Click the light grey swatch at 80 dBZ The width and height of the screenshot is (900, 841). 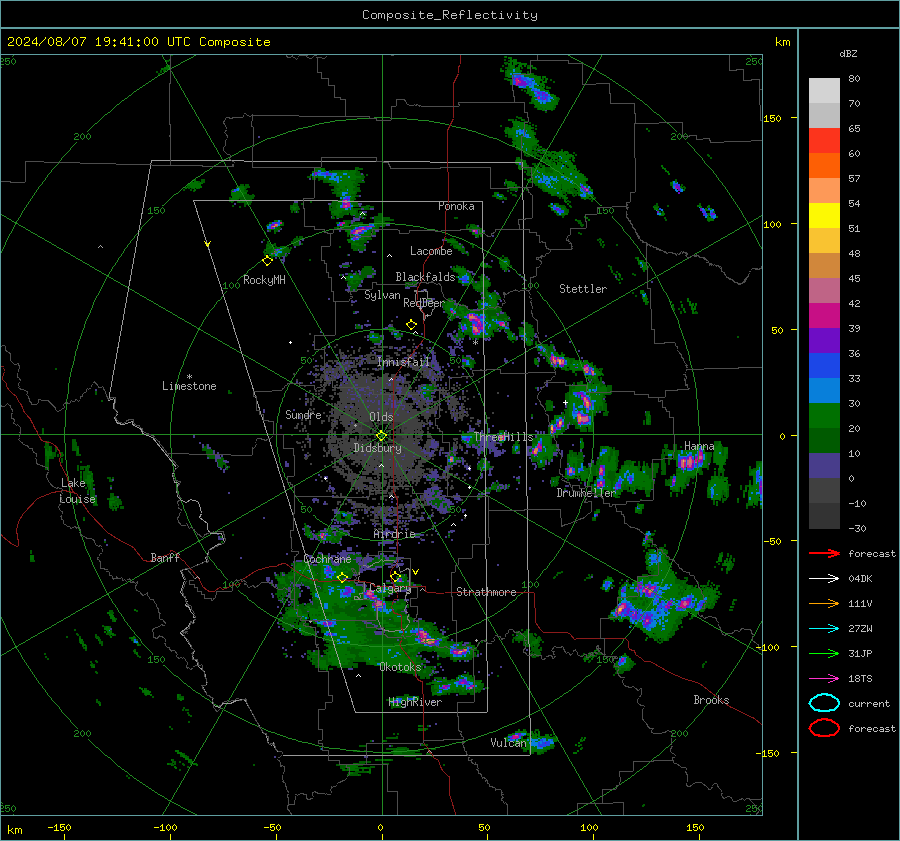point(824,91)
